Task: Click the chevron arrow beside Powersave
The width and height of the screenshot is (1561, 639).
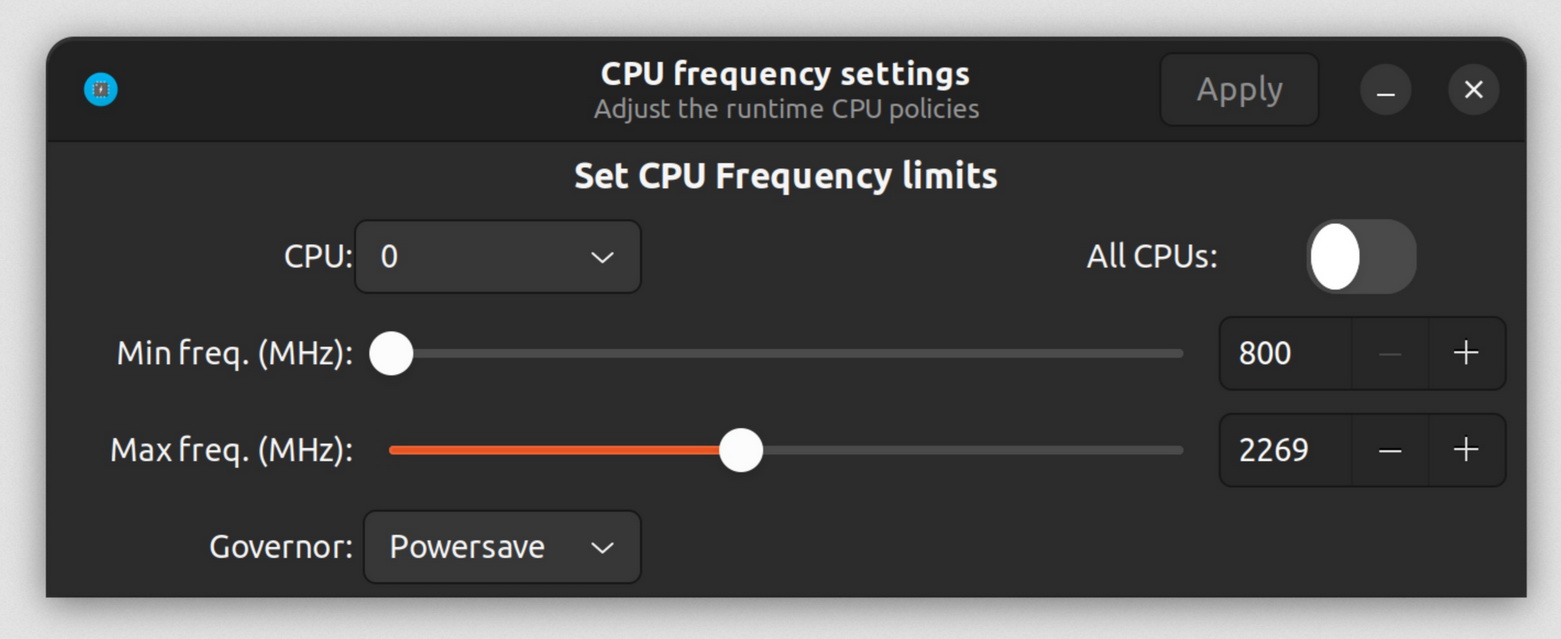Action: (602, 547)
